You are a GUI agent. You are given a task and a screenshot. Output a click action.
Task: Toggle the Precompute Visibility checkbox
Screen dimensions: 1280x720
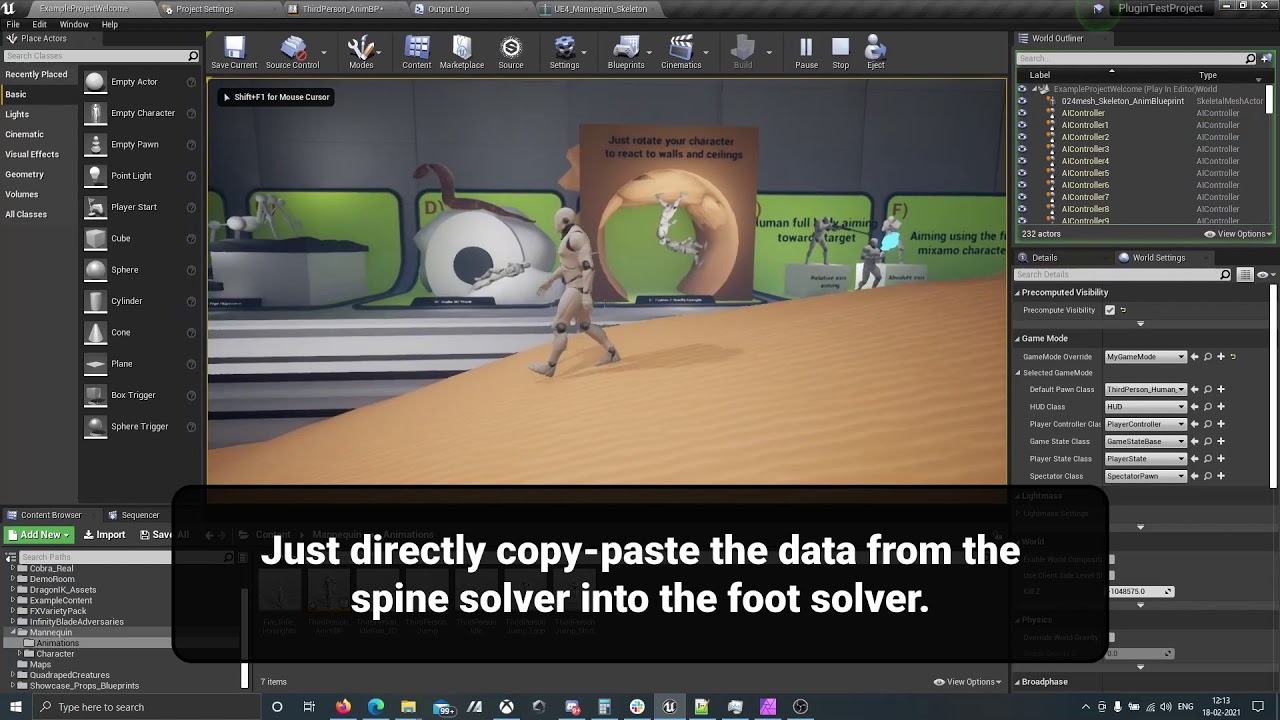(1110, 310)
